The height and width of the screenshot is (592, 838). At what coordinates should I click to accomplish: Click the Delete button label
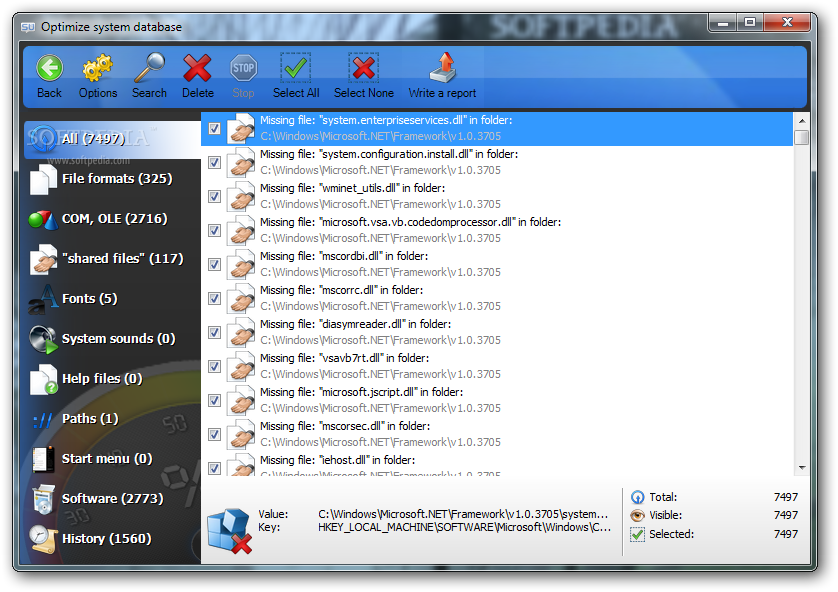click(x=198, y=93)
